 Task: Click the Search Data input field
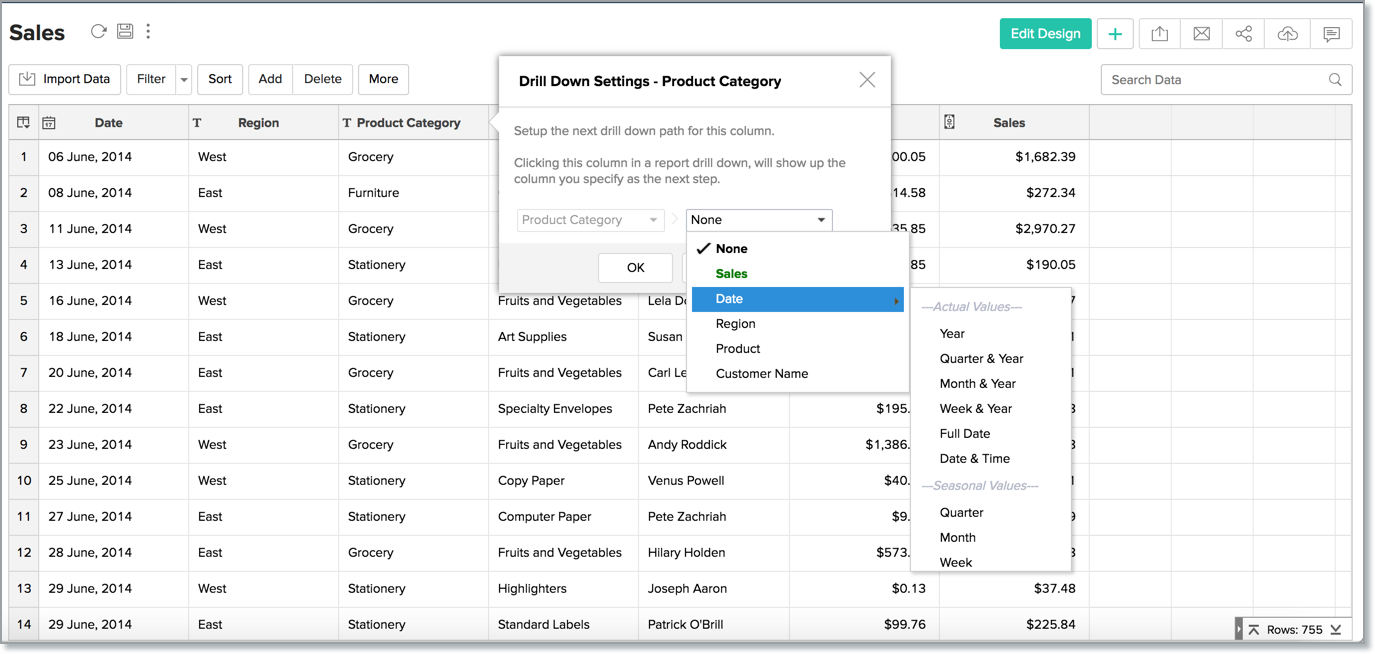point(1215,80)
